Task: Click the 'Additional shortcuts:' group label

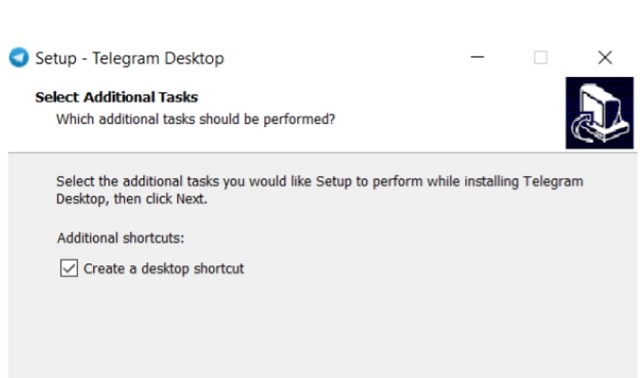Action: click(x=120, y=238)
